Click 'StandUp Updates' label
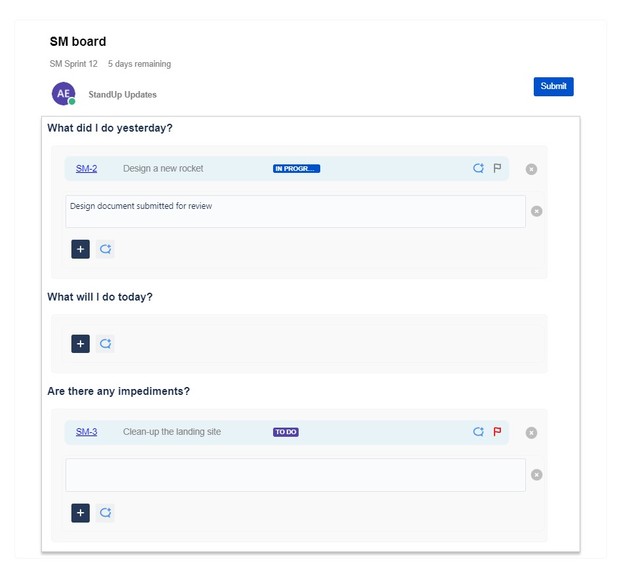Viewport: 632px width, 573px height. pos(123,95)
